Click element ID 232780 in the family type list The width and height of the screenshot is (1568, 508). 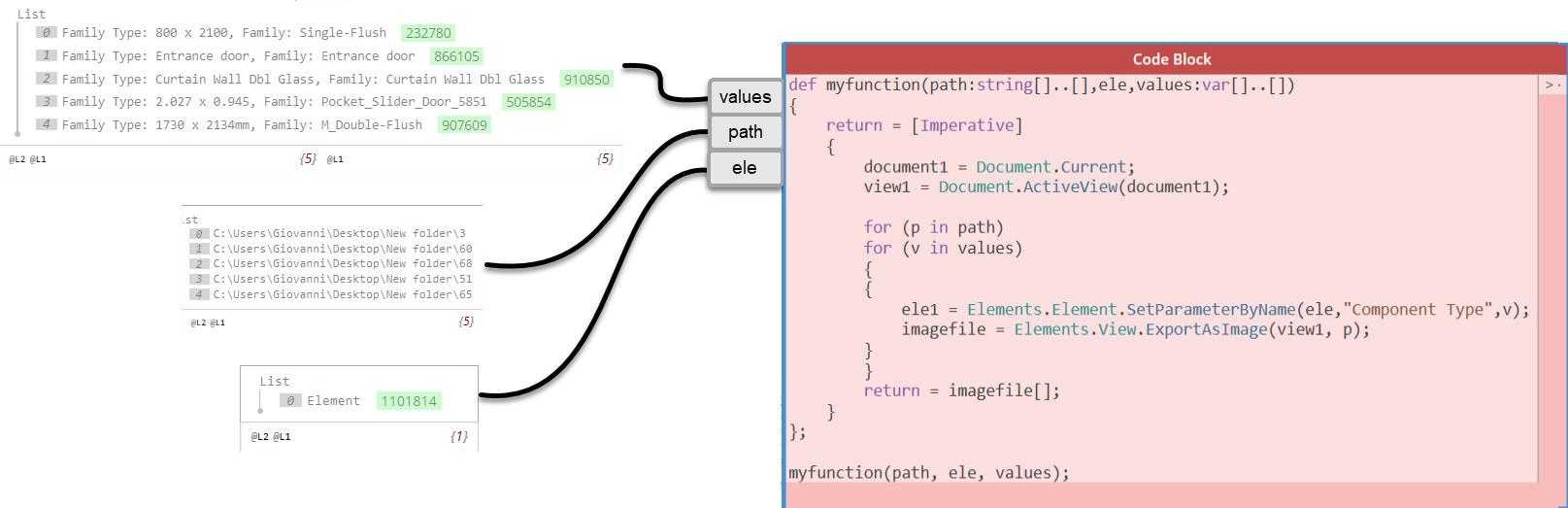[428, 33]
